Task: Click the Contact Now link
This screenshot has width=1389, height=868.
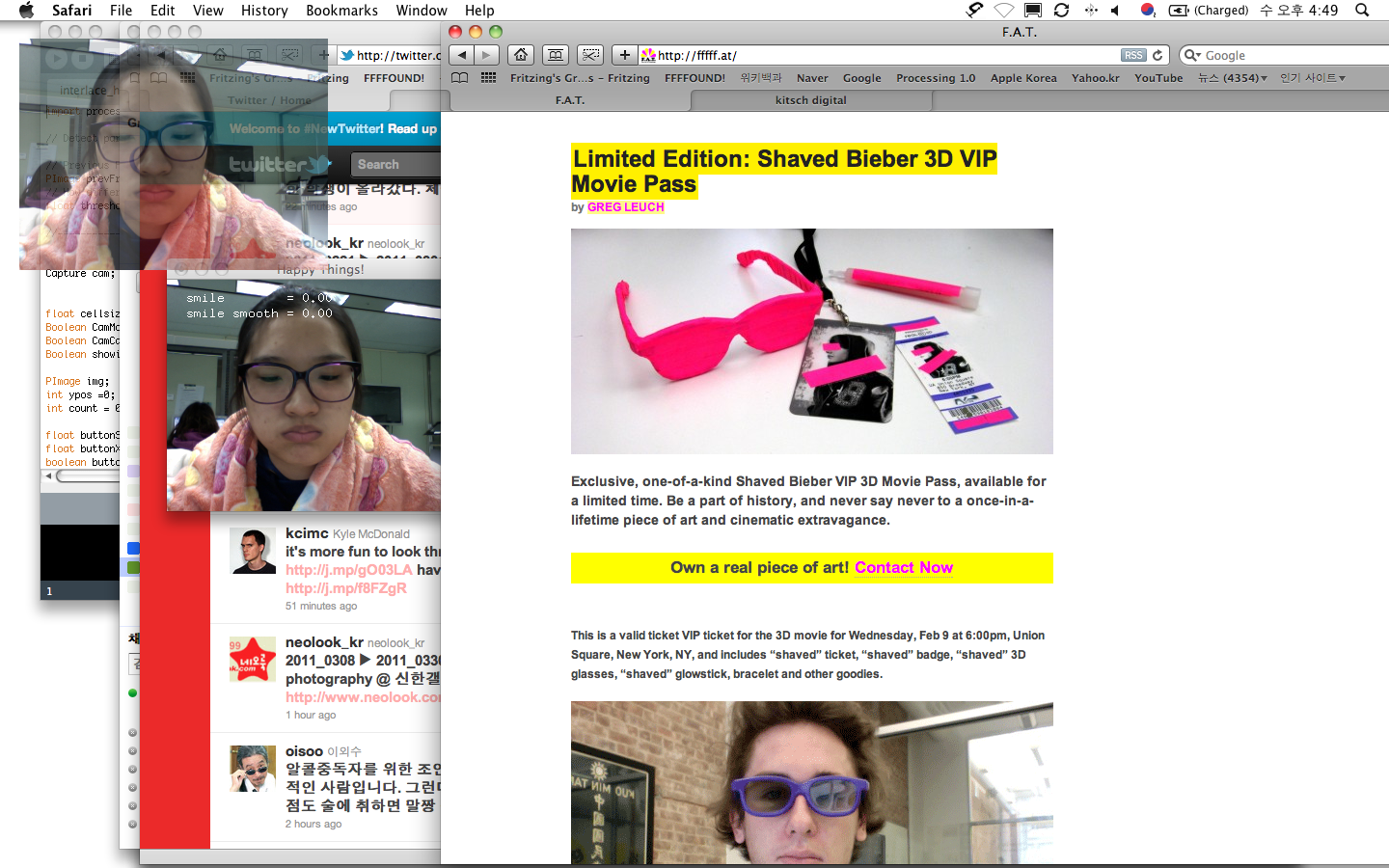Action: click(x=903, y=568)
